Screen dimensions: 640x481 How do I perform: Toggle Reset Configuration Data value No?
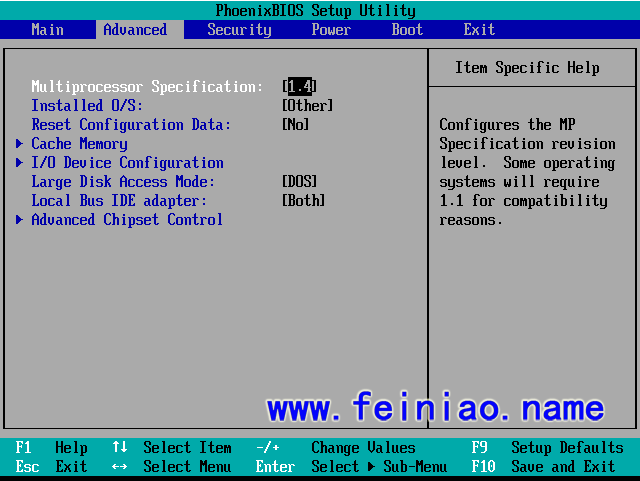click(x=296, y=125)
